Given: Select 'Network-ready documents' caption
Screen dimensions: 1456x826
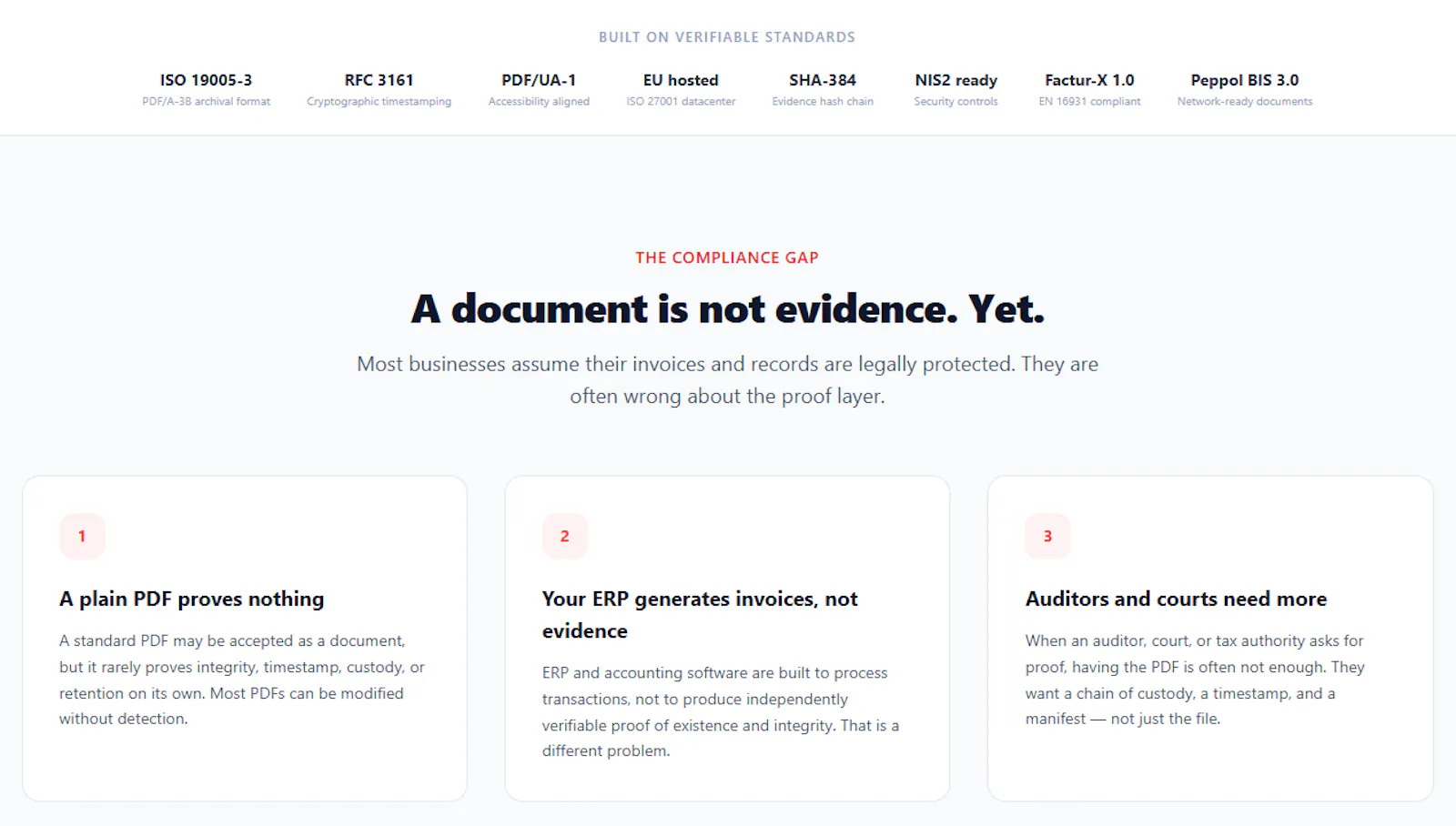Looking at the screenshot, I should (x=1245, y=102).
